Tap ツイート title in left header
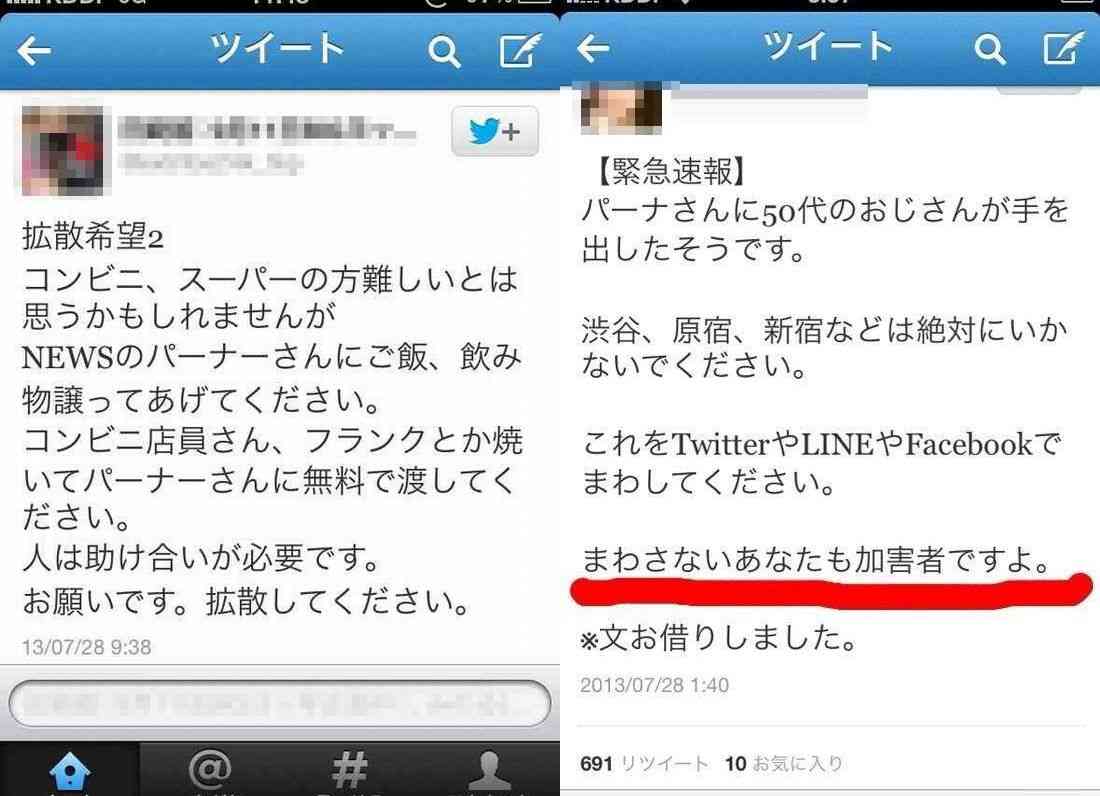Viewport: 1100px width, 796px height. click(278, 48)
